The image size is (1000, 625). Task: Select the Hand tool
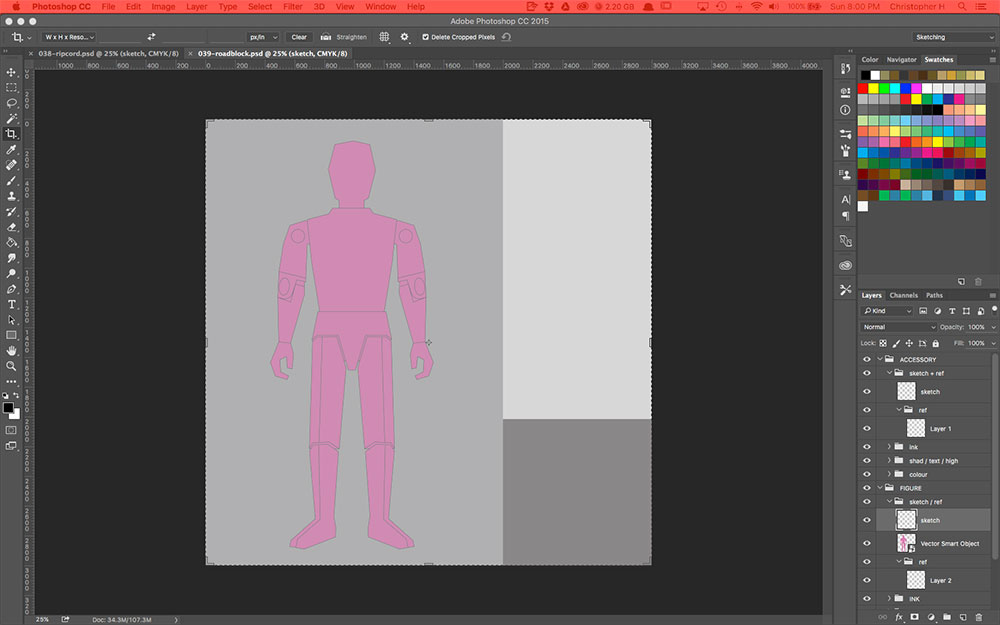(x=11, y=350)
